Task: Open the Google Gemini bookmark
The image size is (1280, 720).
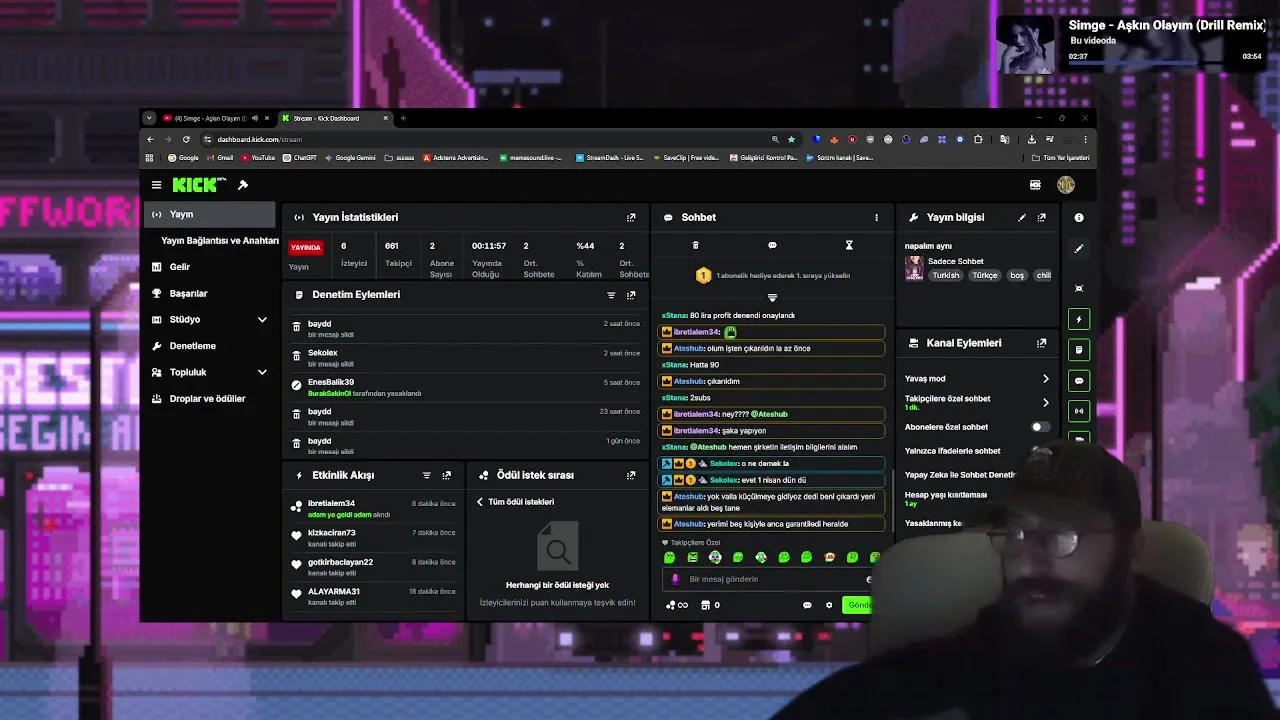Action: pyautogui.click(x=350, y=158)
